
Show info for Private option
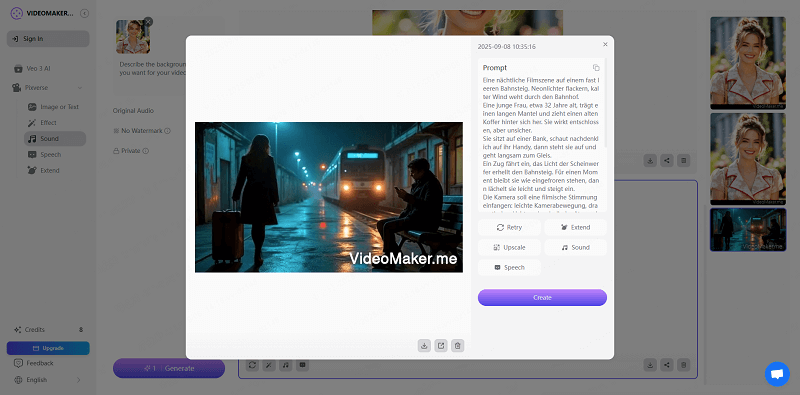pyautogui.click(x=146, y=151)
